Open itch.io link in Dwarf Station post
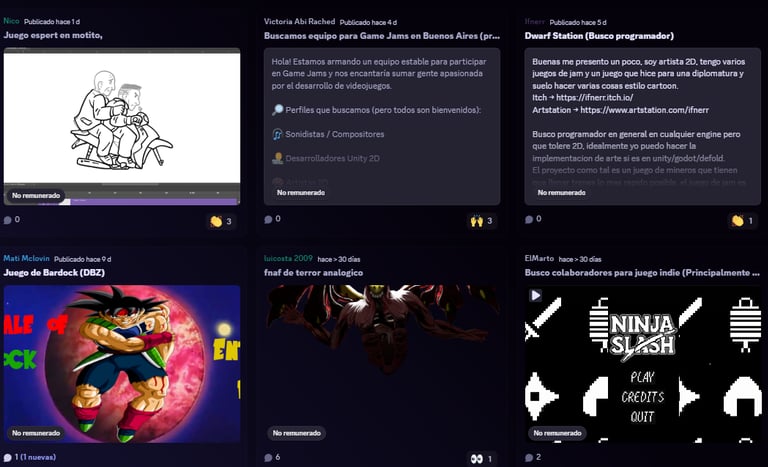 click(595, 98)
